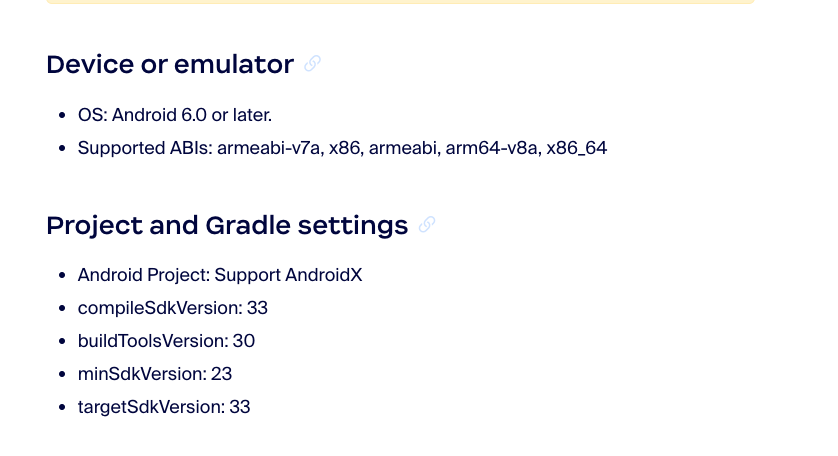Click the targetSdkVersion: 33 line
This screenshot has height=456, width=838.
[164, 407]
